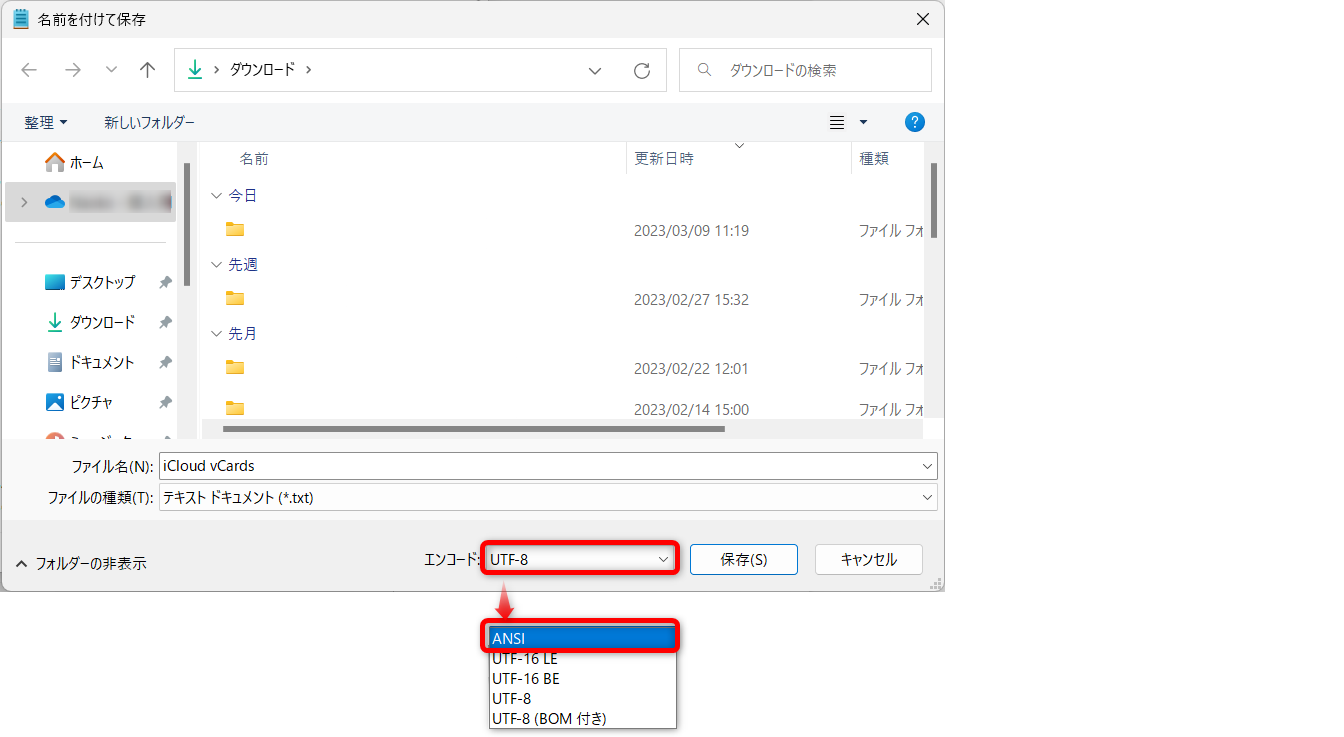Click the キャンセル button
1344x737 pixels.
[x=869, y=560]
